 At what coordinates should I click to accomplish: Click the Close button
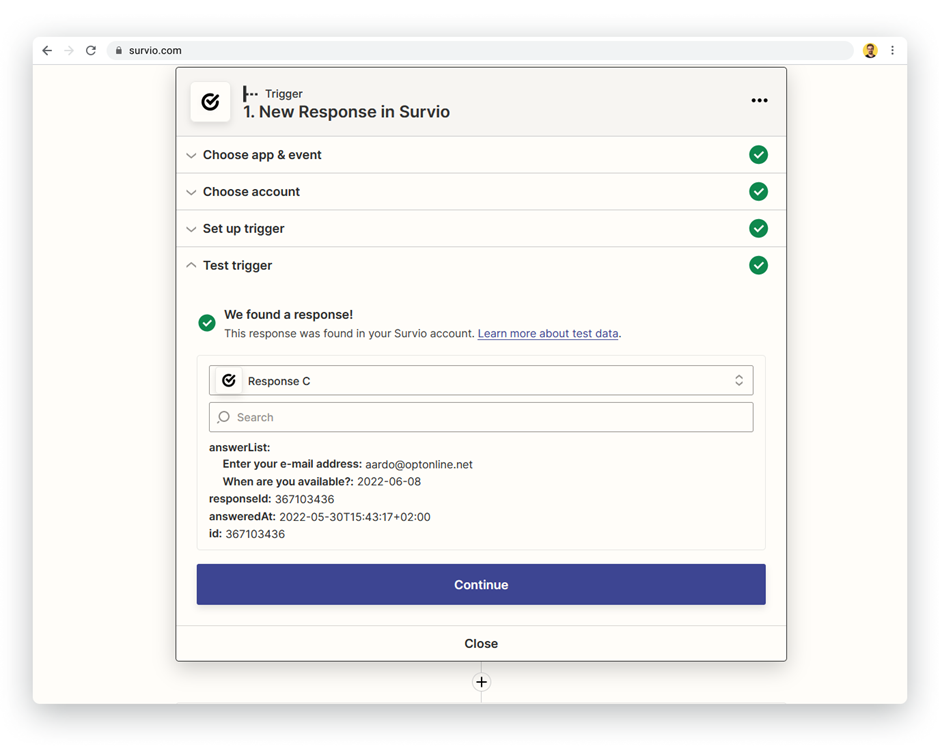coord(481,643)
